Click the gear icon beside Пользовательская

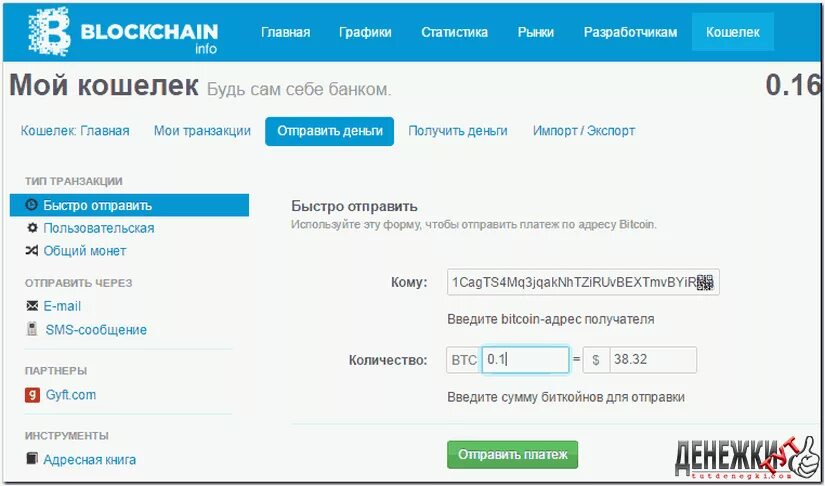(x=32, y=228)
